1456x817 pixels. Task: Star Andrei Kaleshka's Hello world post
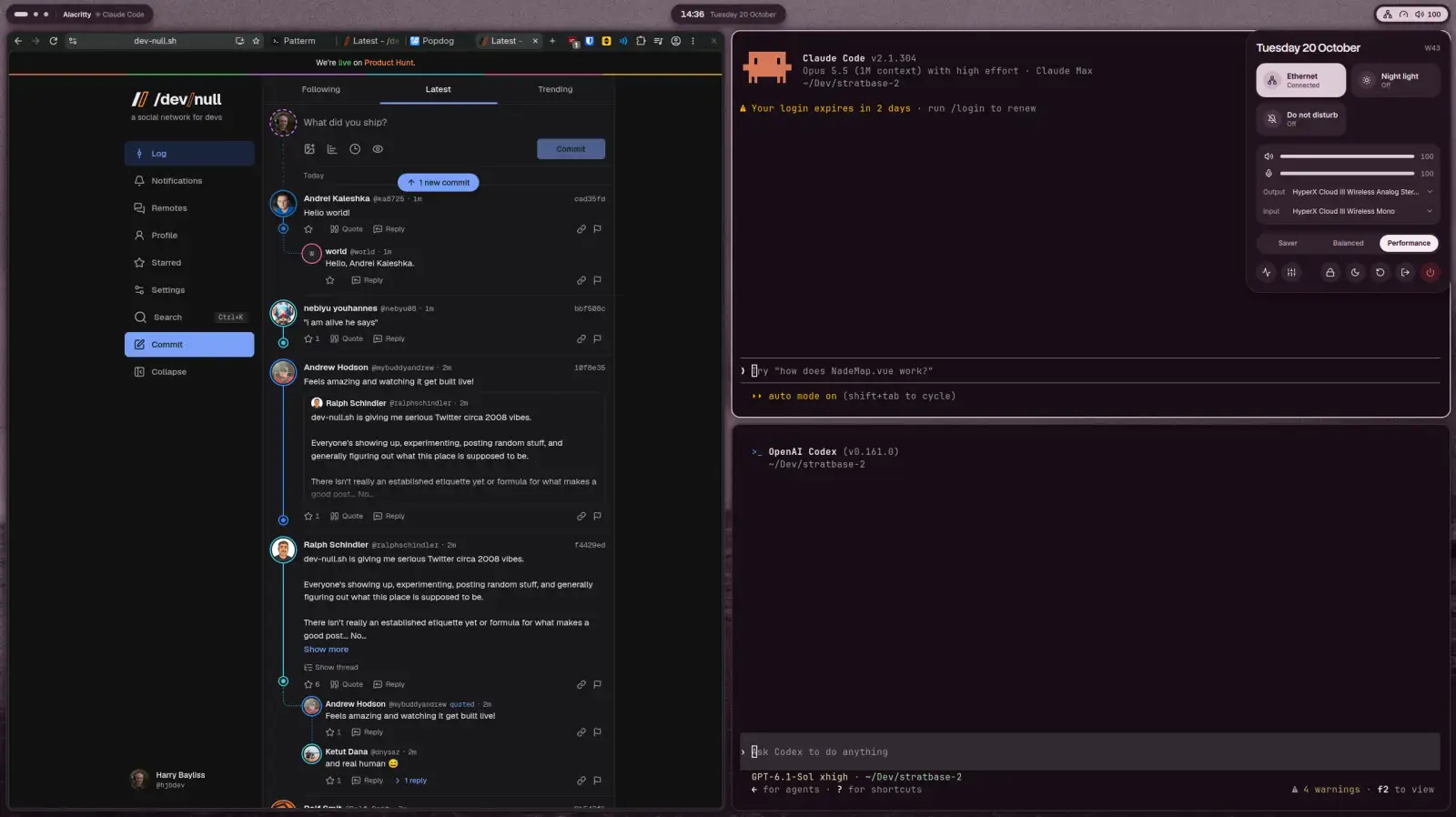coord(308,229)
